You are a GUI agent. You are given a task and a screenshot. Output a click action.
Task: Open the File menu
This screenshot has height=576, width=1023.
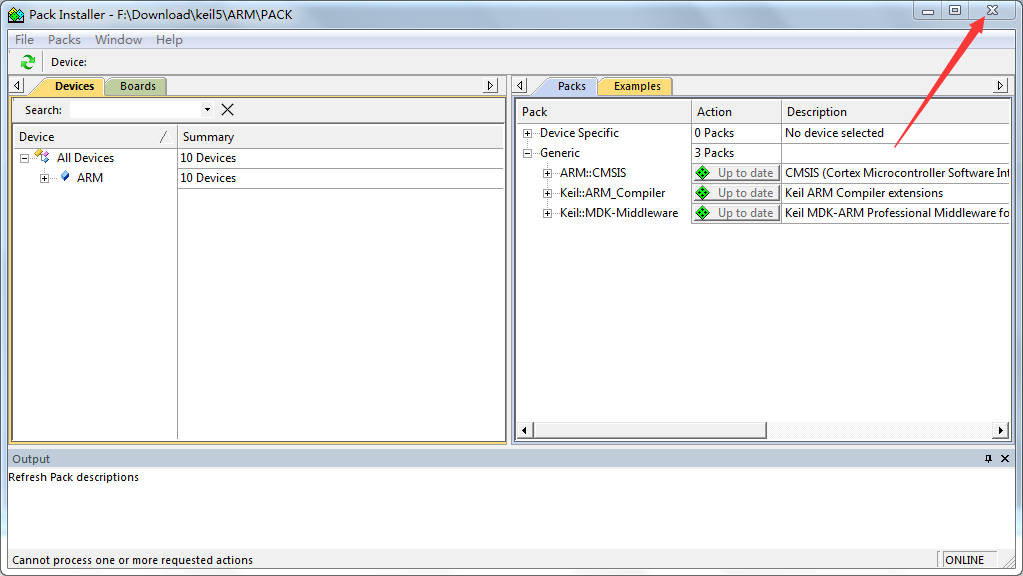(x=24, y=40)
